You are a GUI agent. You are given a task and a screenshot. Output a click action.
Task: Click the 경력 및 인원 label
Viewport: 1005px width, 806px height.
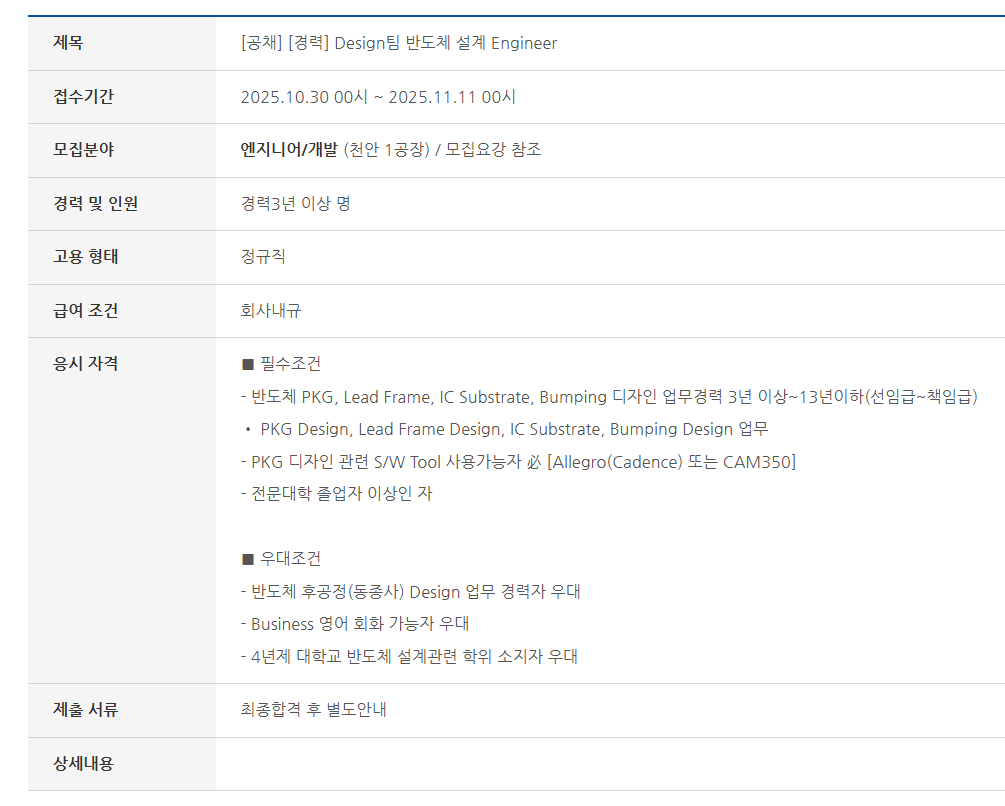[x=95, y=204]
